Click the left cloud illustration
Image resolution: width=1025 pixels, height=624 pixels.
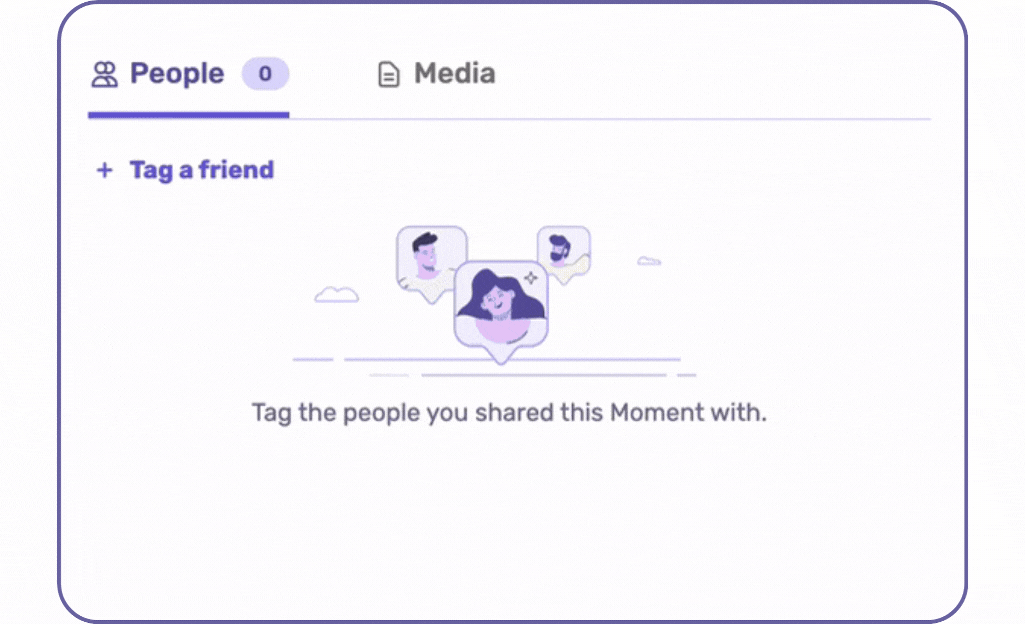pyautogui.click(x=337, y=295)
